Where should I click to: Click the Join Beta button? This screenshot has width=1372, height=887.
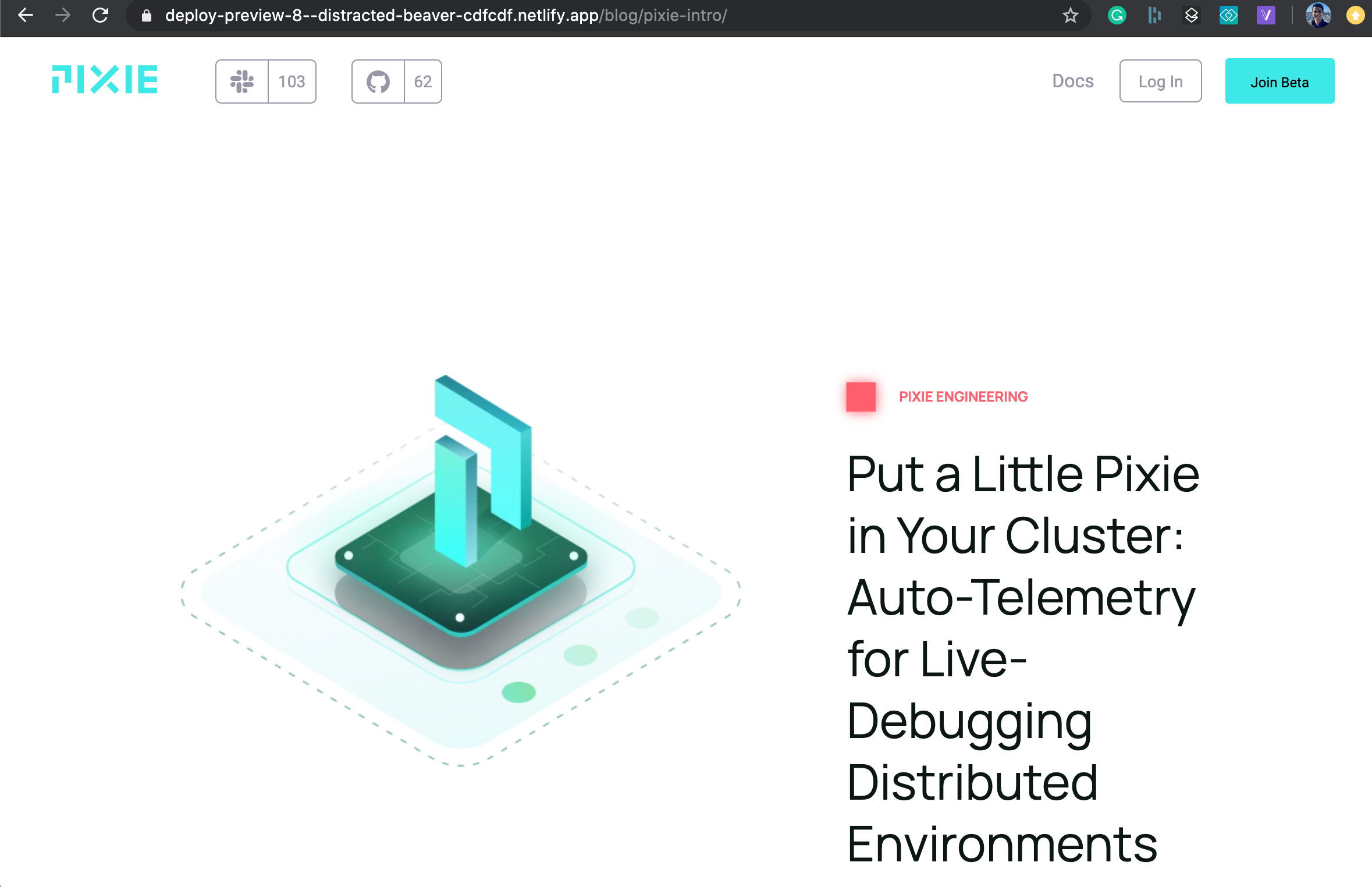pos(1279,81)
